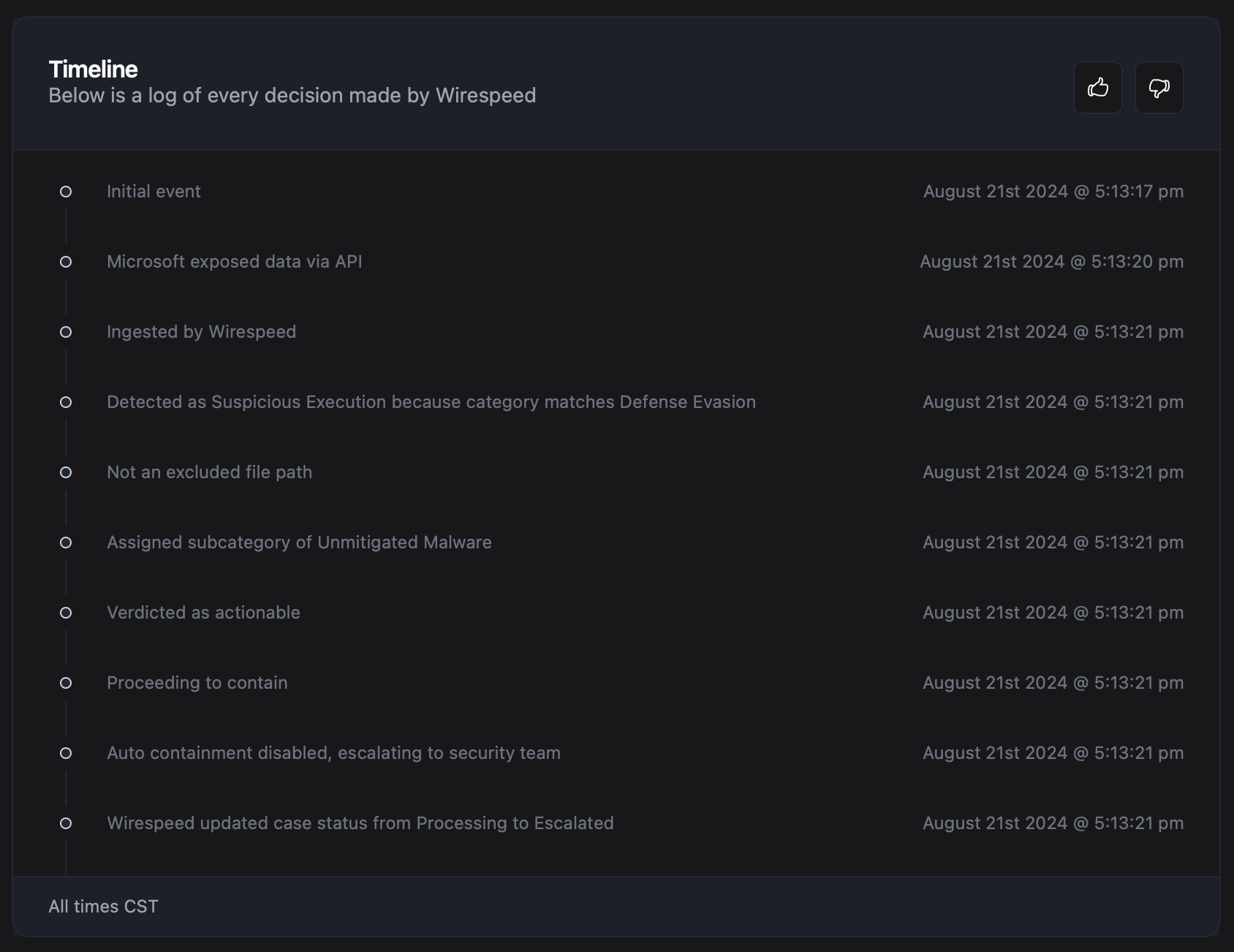Select the August 21st 5:13:17 pm timestamp
The height and width of the screenshot is (952, 1234).
coord(1053,191)
